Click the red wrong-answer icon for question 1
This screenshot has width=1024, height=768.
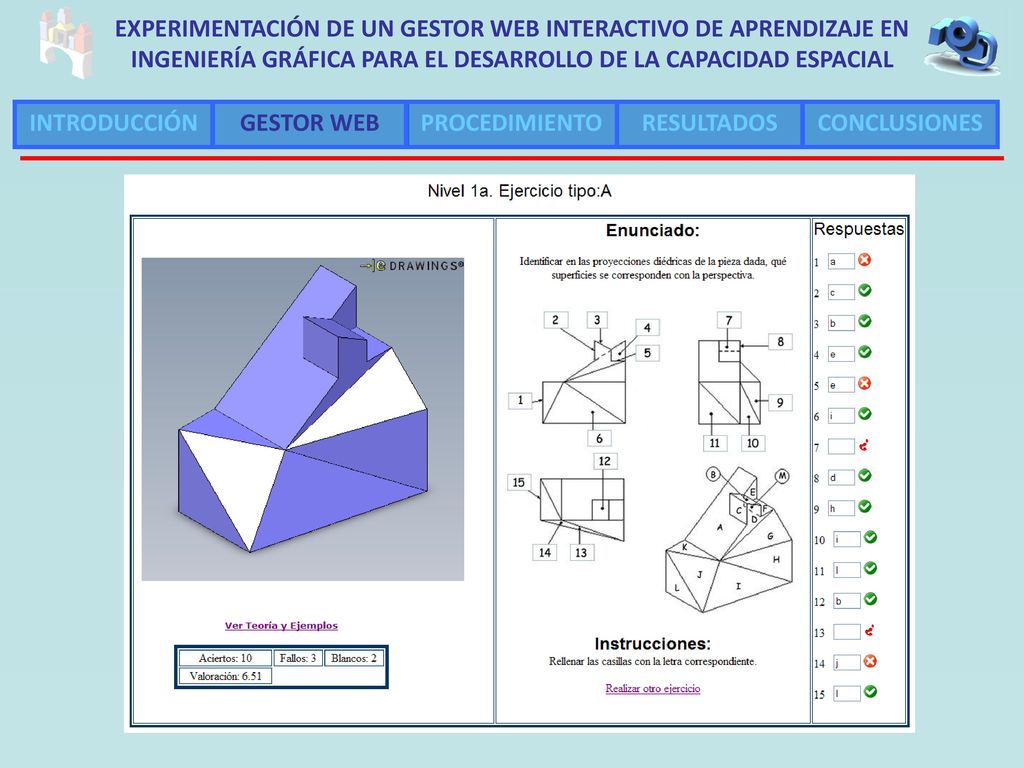tap(865, 260)
